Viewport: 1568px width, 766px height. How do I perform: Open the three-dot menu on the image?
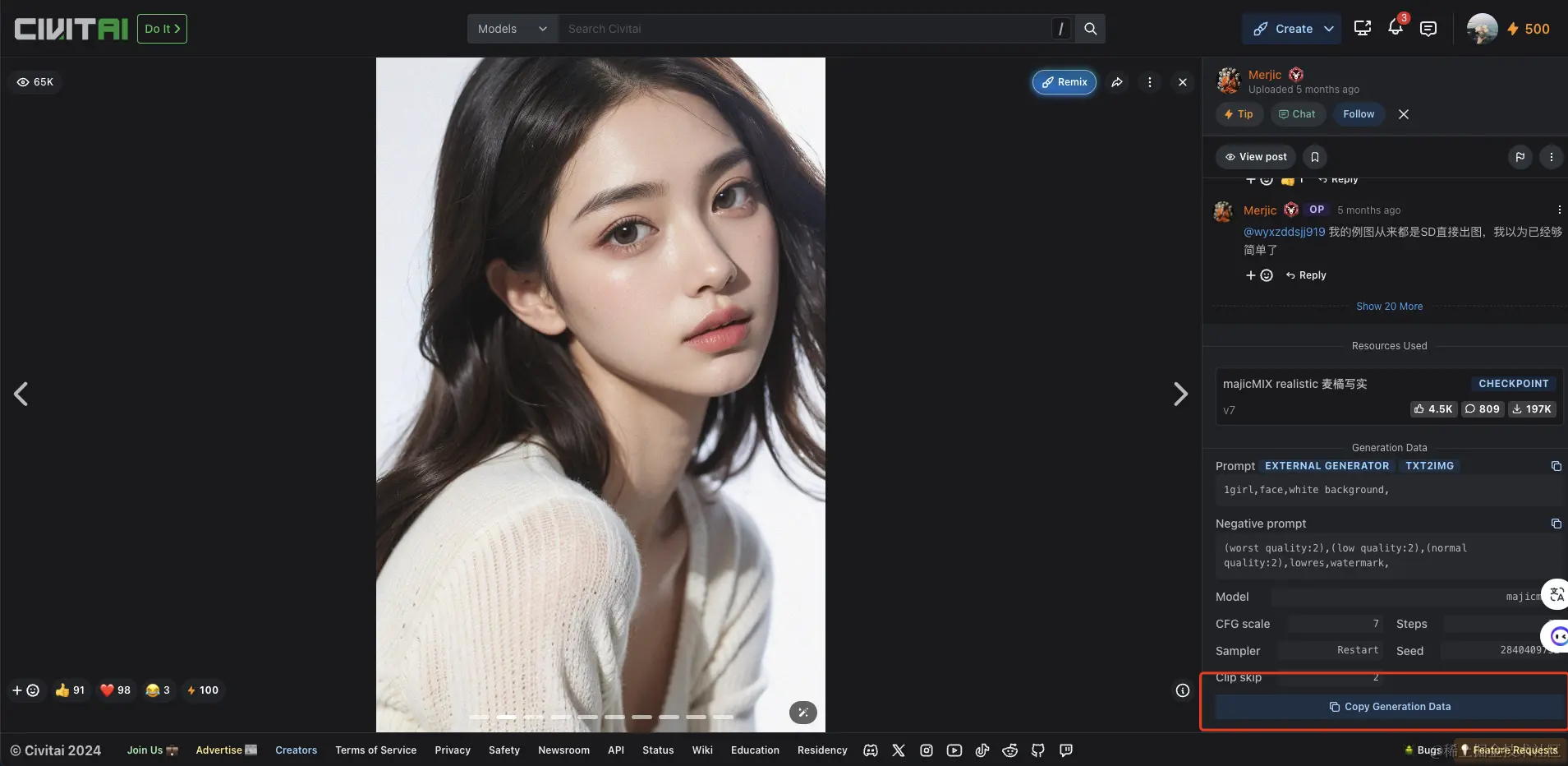coord(1149,82)
